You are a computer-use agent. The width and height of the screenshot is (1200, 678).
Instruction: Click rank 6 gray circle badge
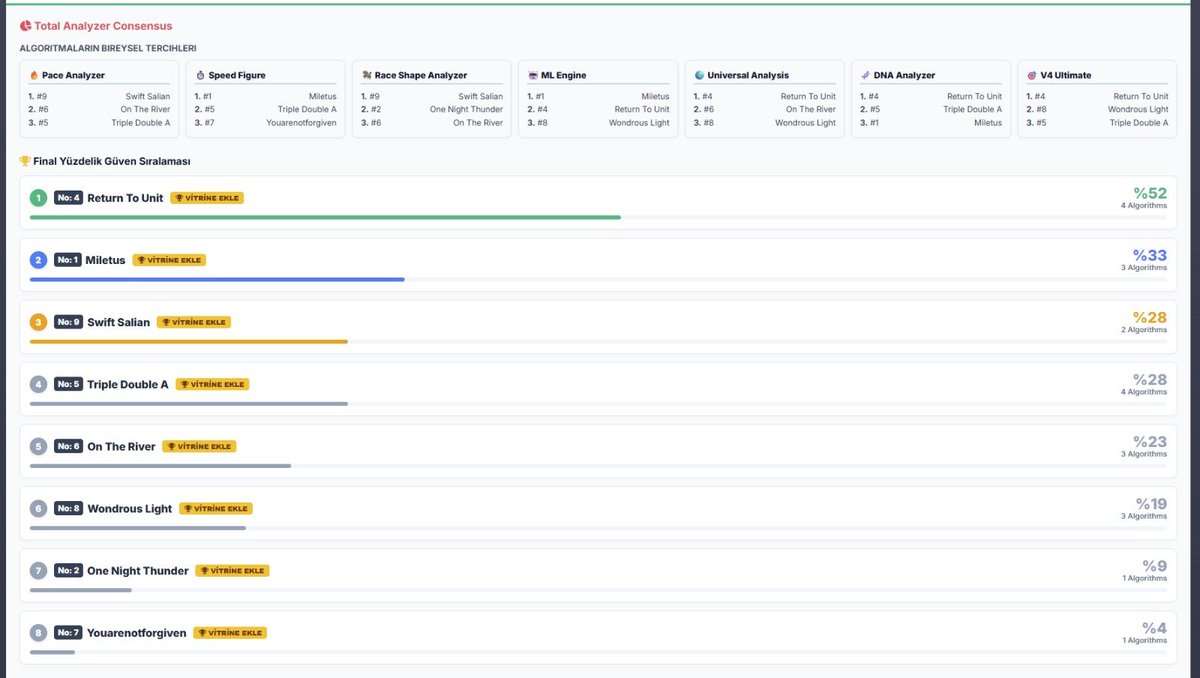tap(38, 508)
